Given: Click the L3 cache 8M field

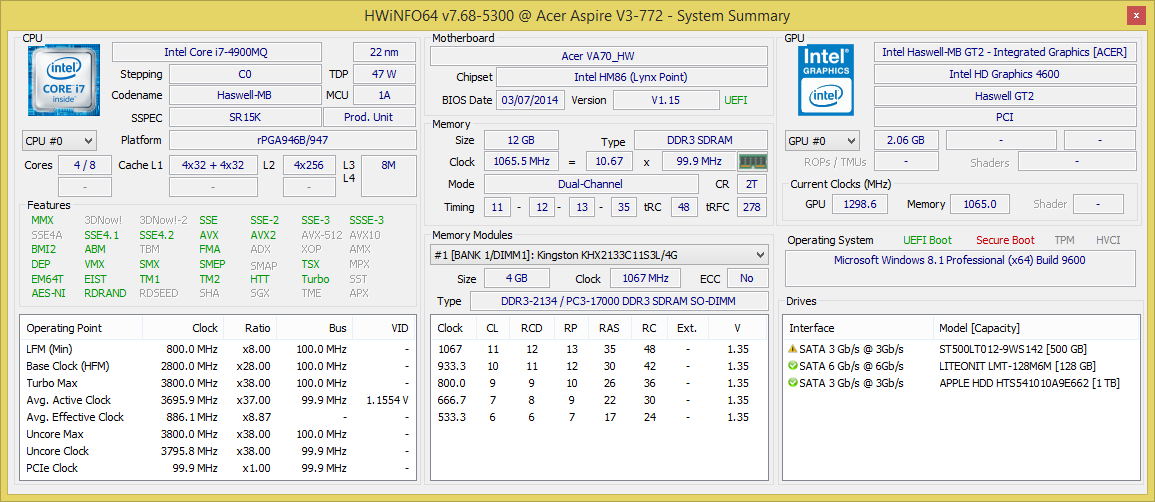Looking at the screenshot, I should [388, 174].
